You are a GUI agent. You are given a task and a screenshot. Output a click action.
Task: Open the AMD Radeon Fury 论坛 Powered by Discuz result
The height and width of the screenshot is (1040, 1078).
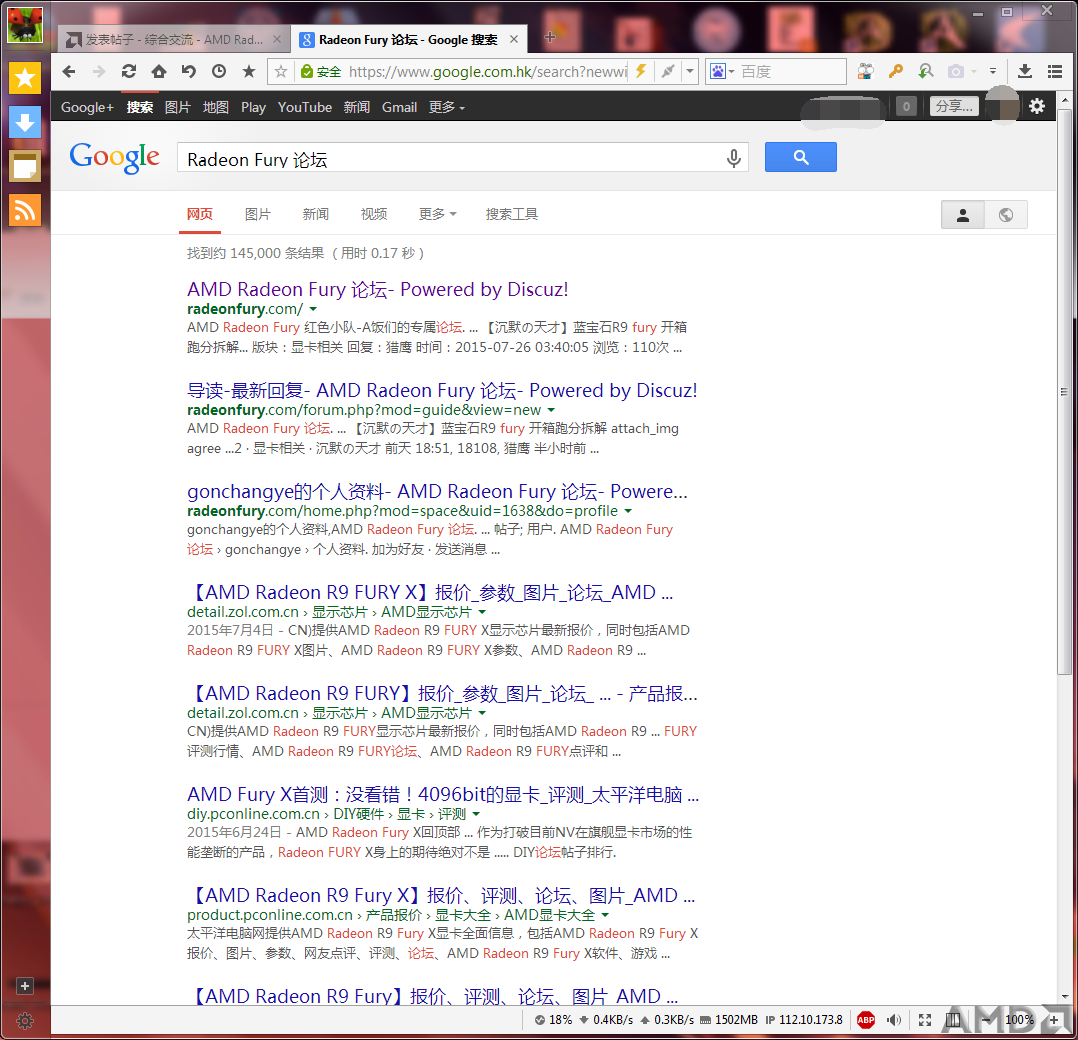click(377, 289)
